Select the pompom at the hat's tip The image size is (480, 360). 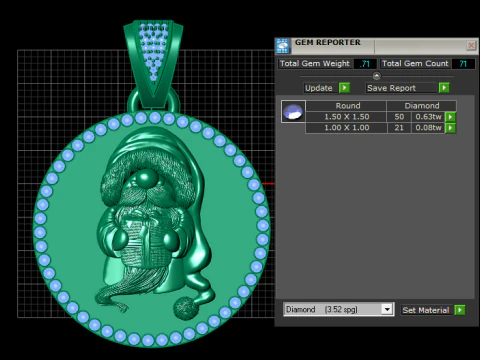pyautogui.click(x=185, y=308)
